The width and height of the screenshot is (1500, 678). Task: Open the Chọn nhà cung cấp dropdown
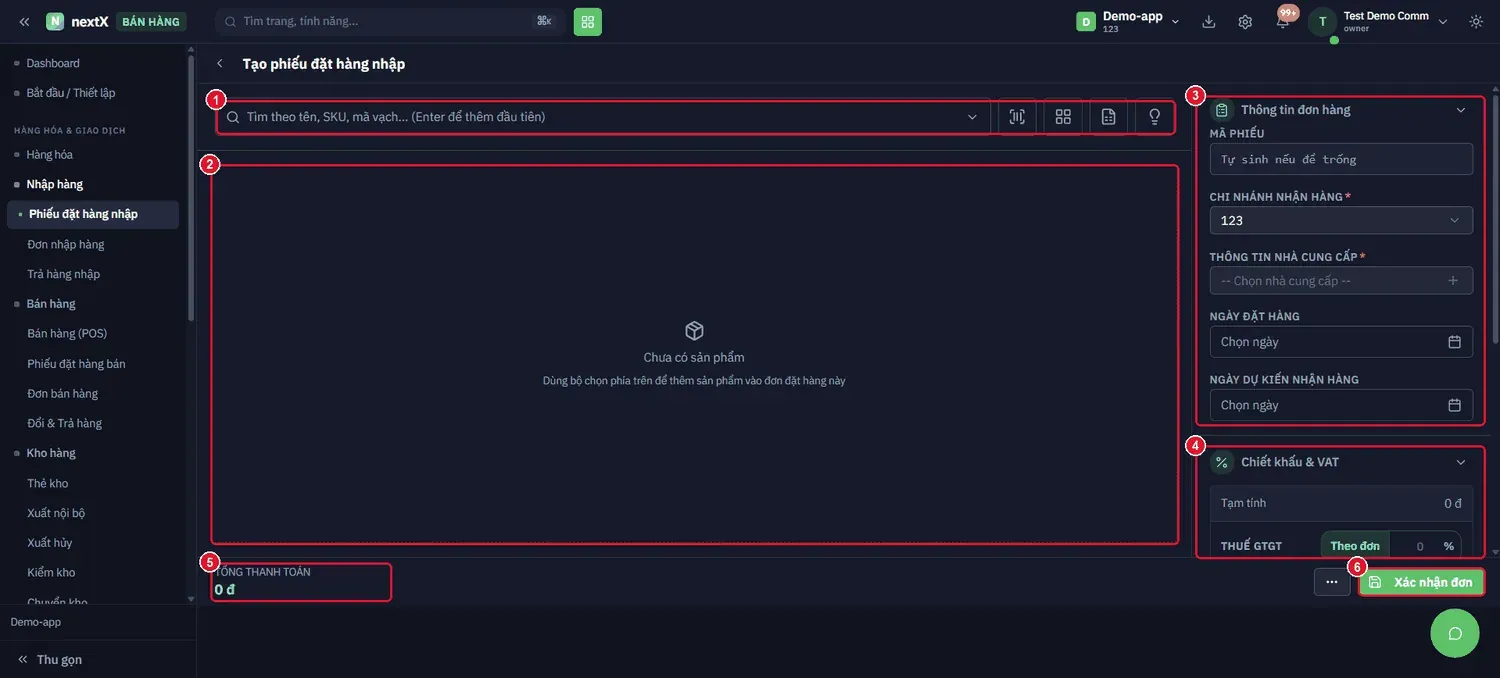coord(1341,281)
